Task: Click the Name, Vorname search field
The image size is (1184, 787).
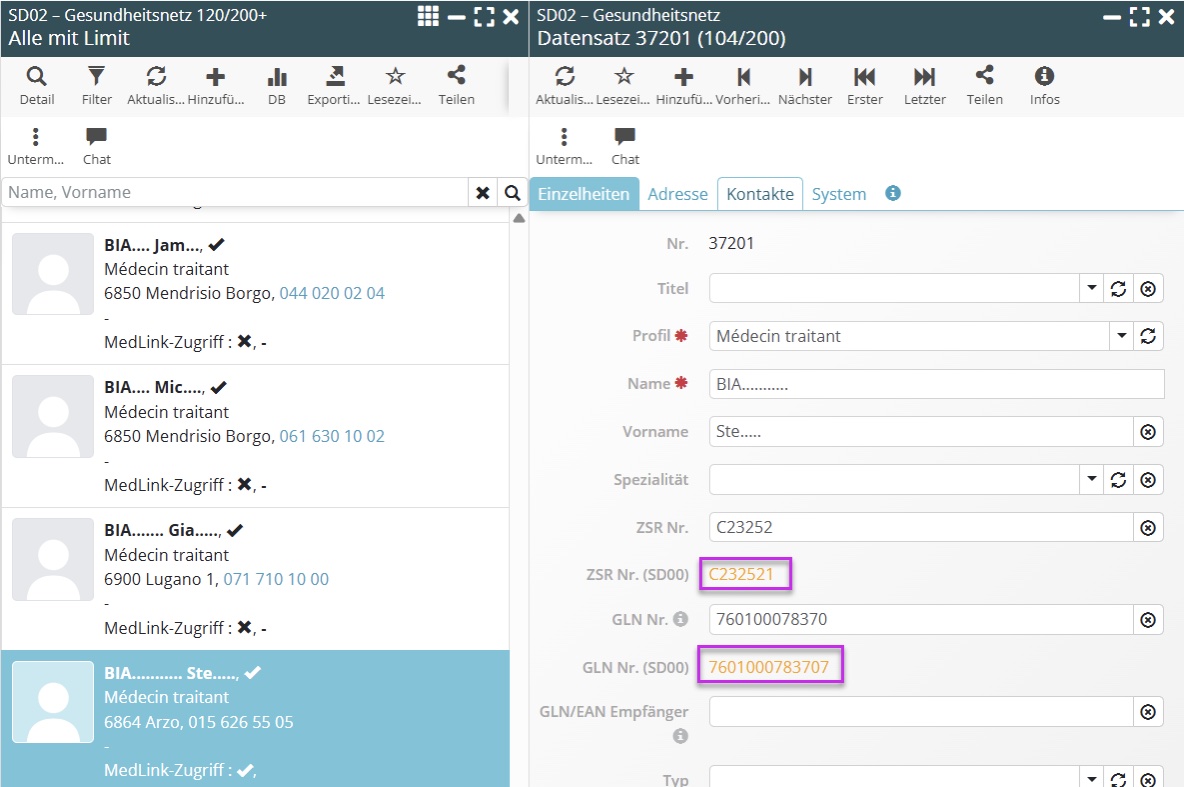Action: click(x=235, y=193)
